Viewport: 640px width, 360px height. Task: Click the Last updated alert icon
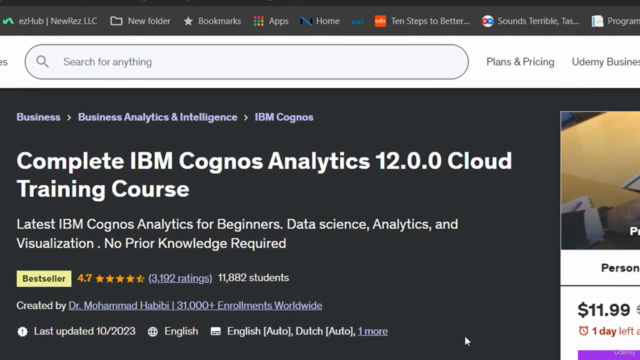(22, 331)
